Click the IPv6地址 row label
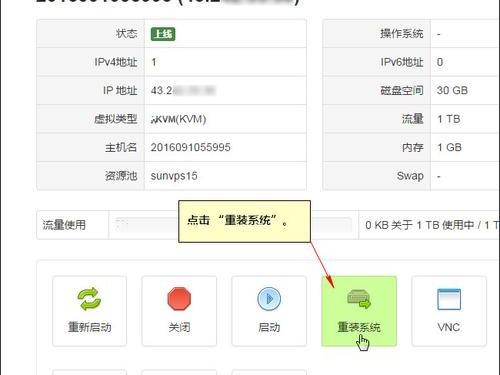Image resolution: width=500 pixels, height=375 pixels. 402,62
